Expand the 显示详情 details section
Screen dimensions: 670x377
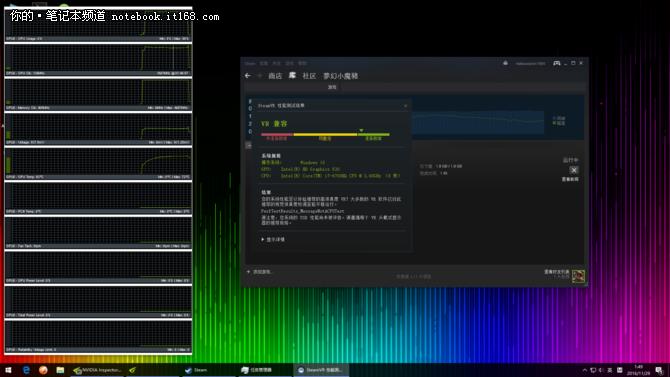click(x=273, y=239)
